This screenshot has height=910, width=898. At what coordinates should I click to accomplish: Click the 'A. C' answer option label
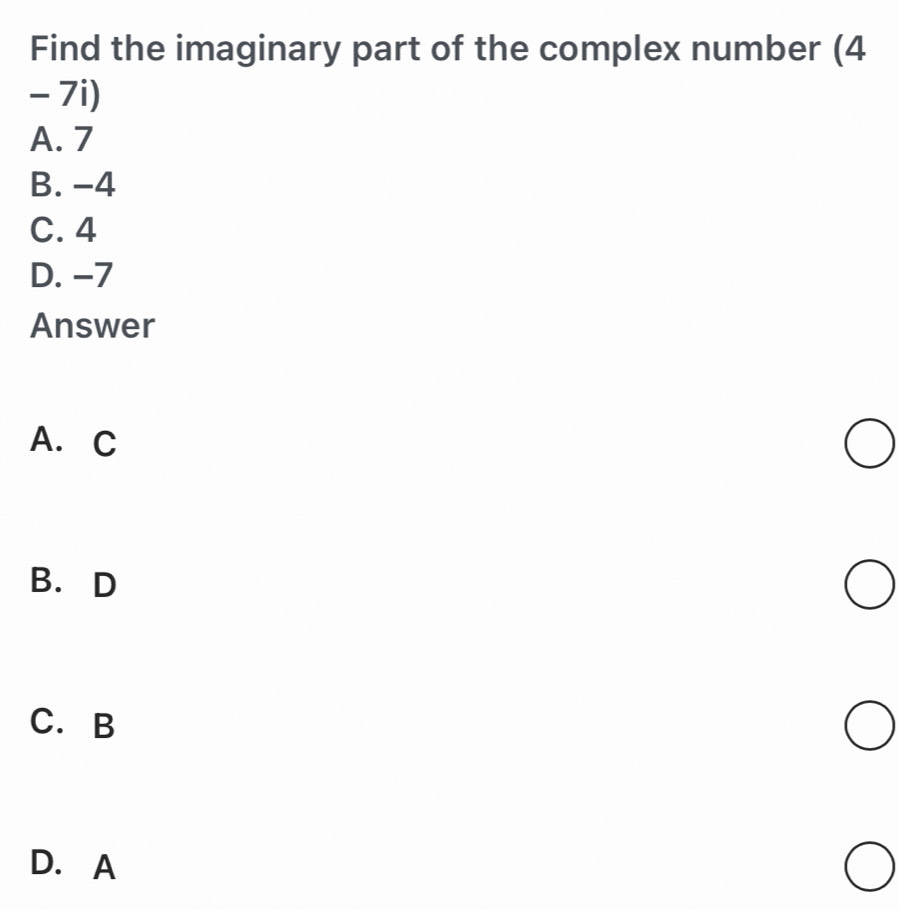pyautogui.click(x=74, y=442)
